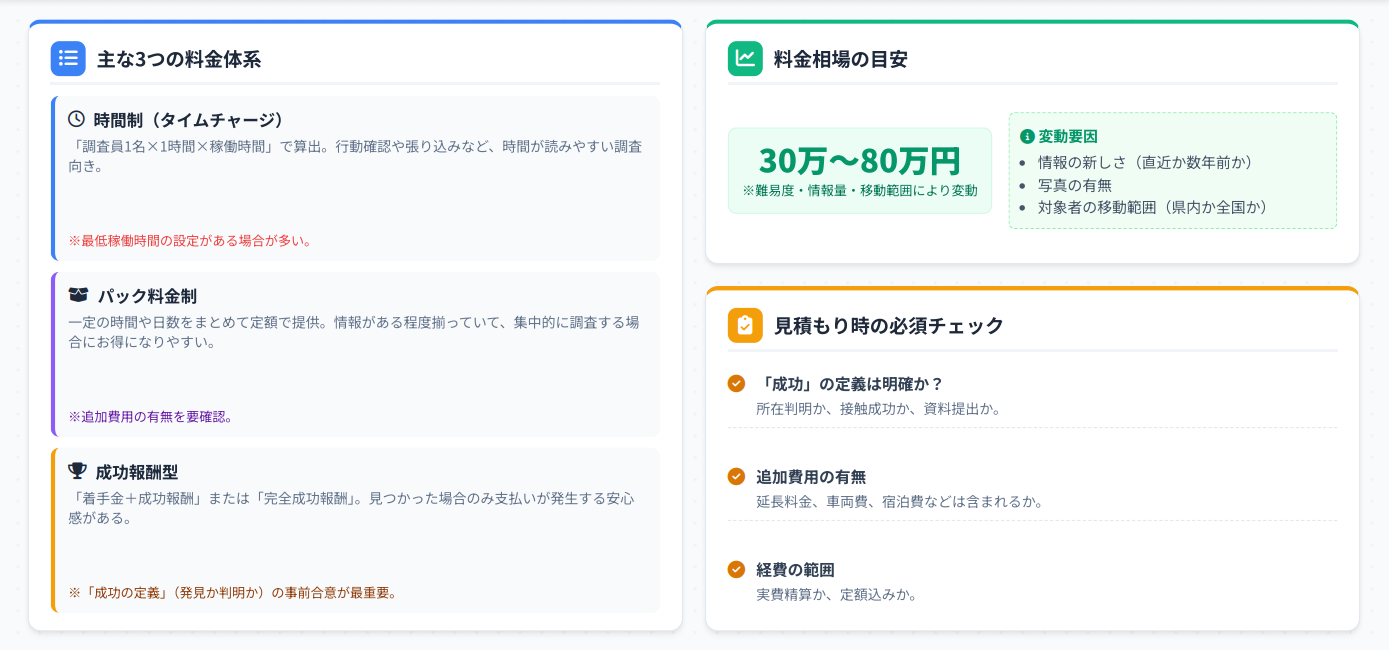Click the info icon beside 変動要因
The image size is (1389, 650).
pyautogui.click(x=1026, y=136)
